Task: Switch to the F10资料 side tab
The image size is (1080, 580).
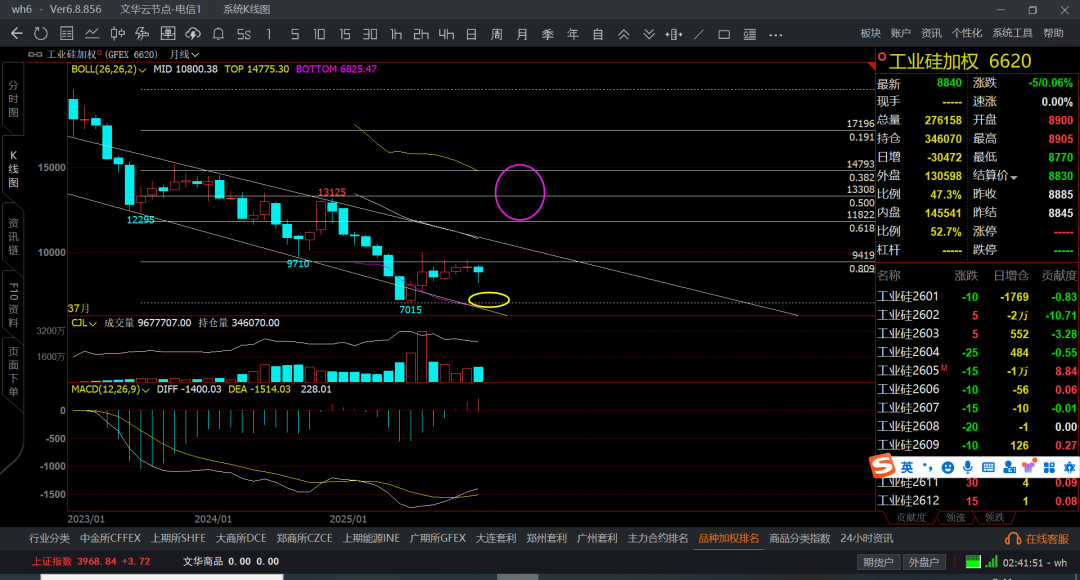Action: tap(13, 304)
